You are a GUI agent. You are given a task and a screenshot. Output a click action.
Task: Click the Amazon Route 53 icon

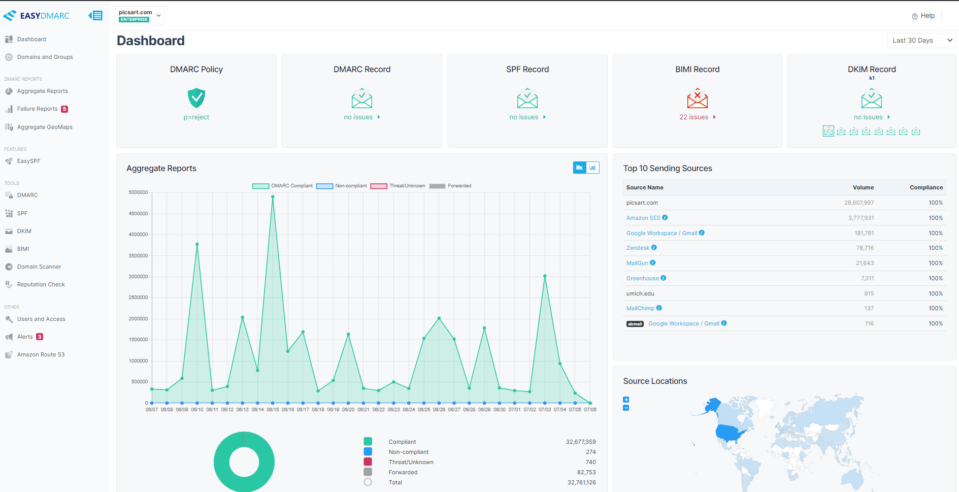(x=9, y=354)
